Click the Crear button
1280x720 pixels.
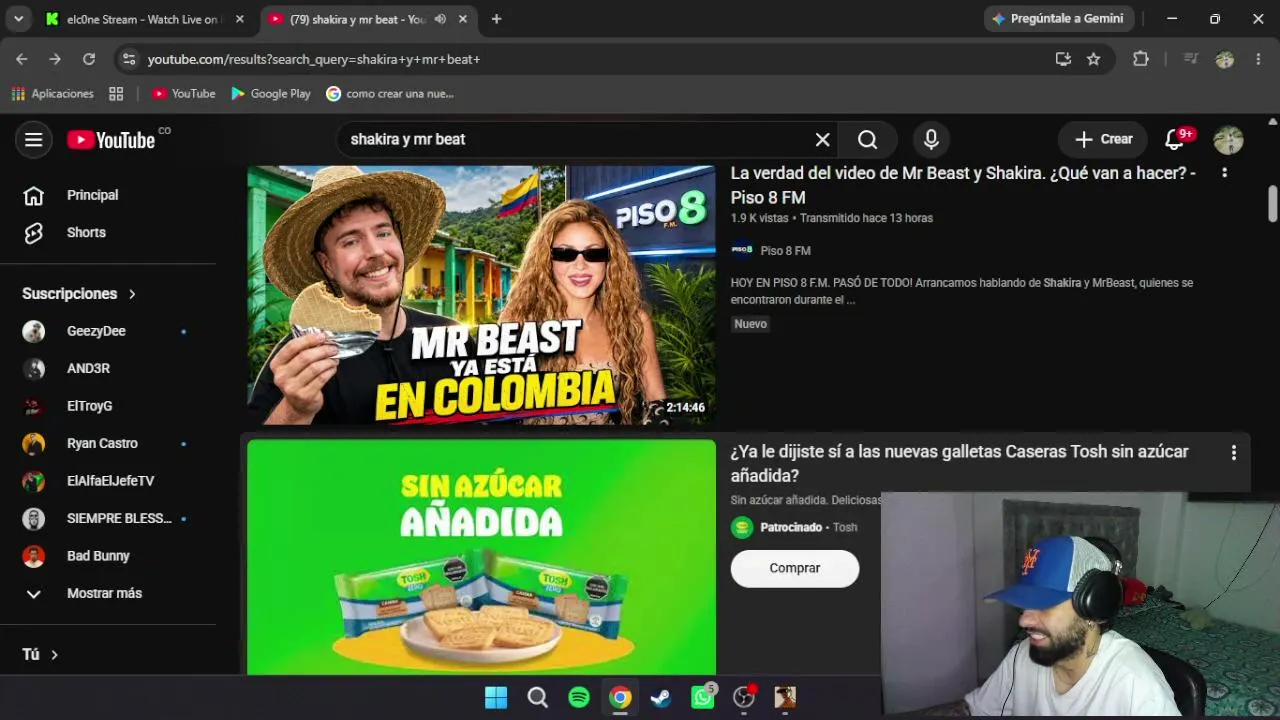click(1103, 140)
